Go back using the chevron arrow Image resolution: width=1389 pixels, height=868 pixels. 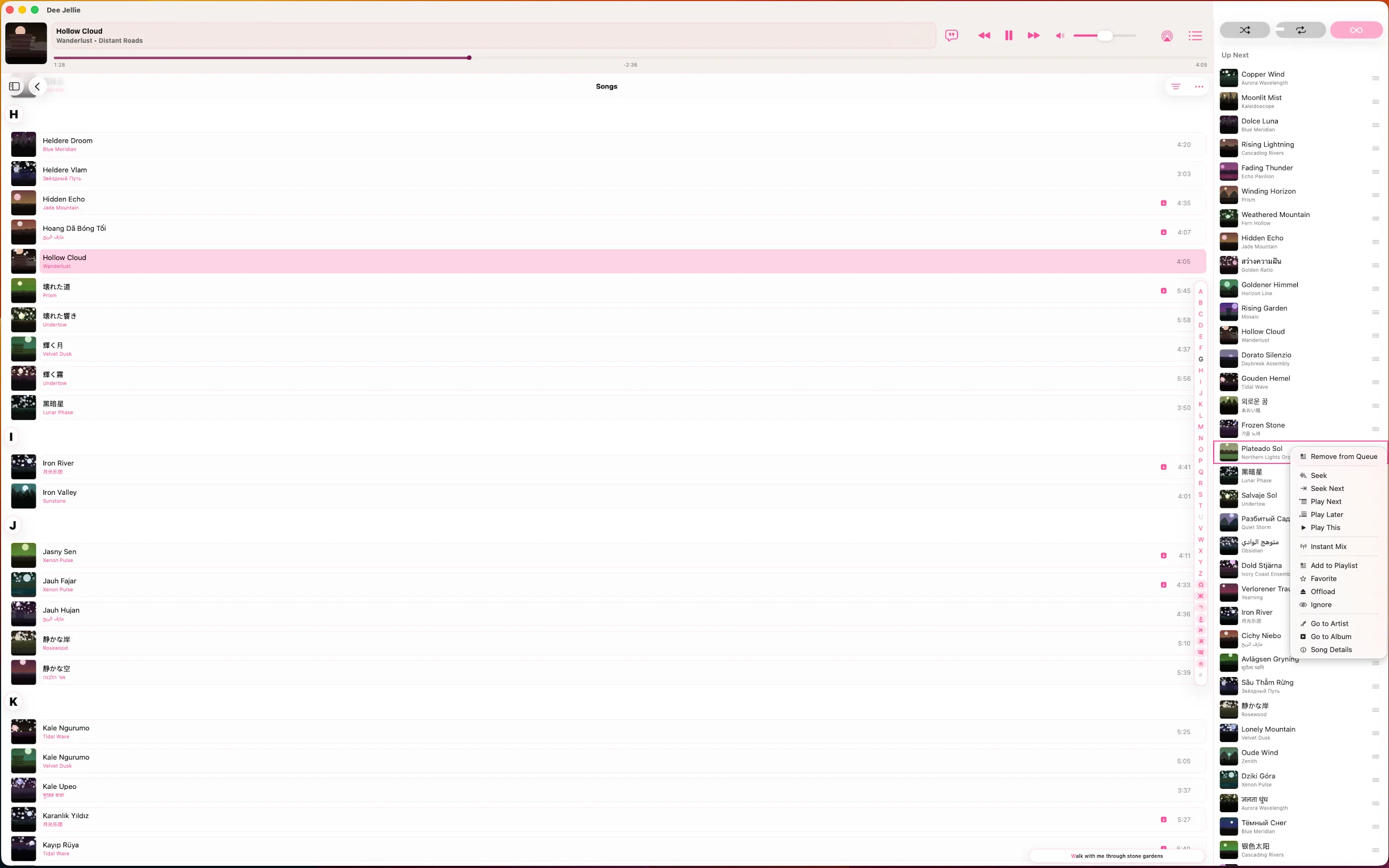tap(37, 87)
